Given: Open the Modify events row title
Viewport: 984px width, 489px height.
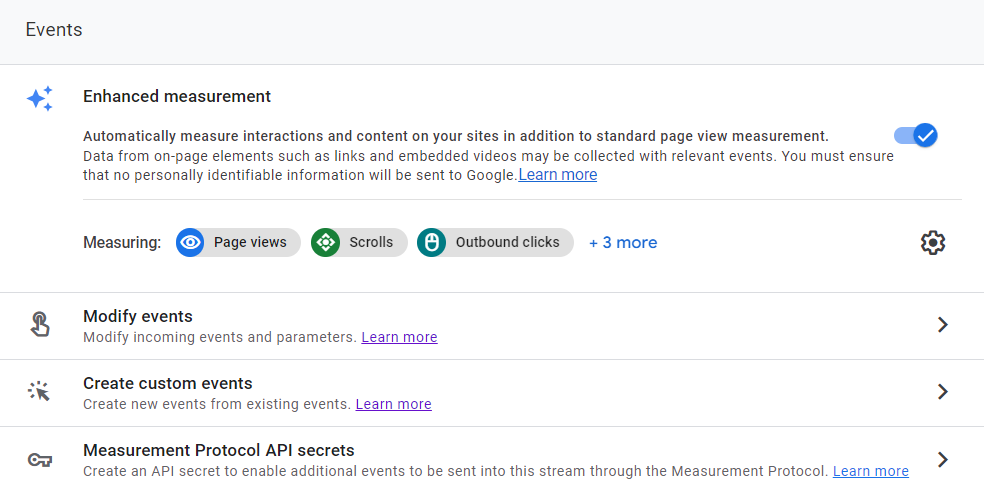Looking at the screenshot, I should click(x=138, y=316).
